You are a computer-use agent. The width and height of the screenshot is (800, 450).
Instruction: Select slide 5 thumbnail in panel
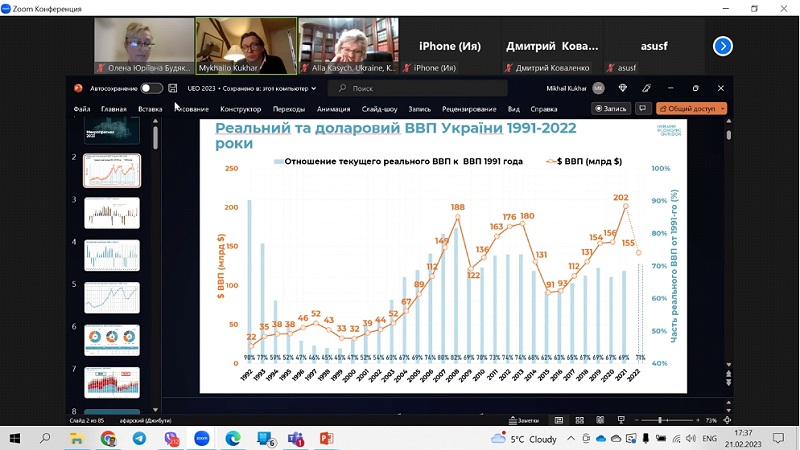coord(112,297)
